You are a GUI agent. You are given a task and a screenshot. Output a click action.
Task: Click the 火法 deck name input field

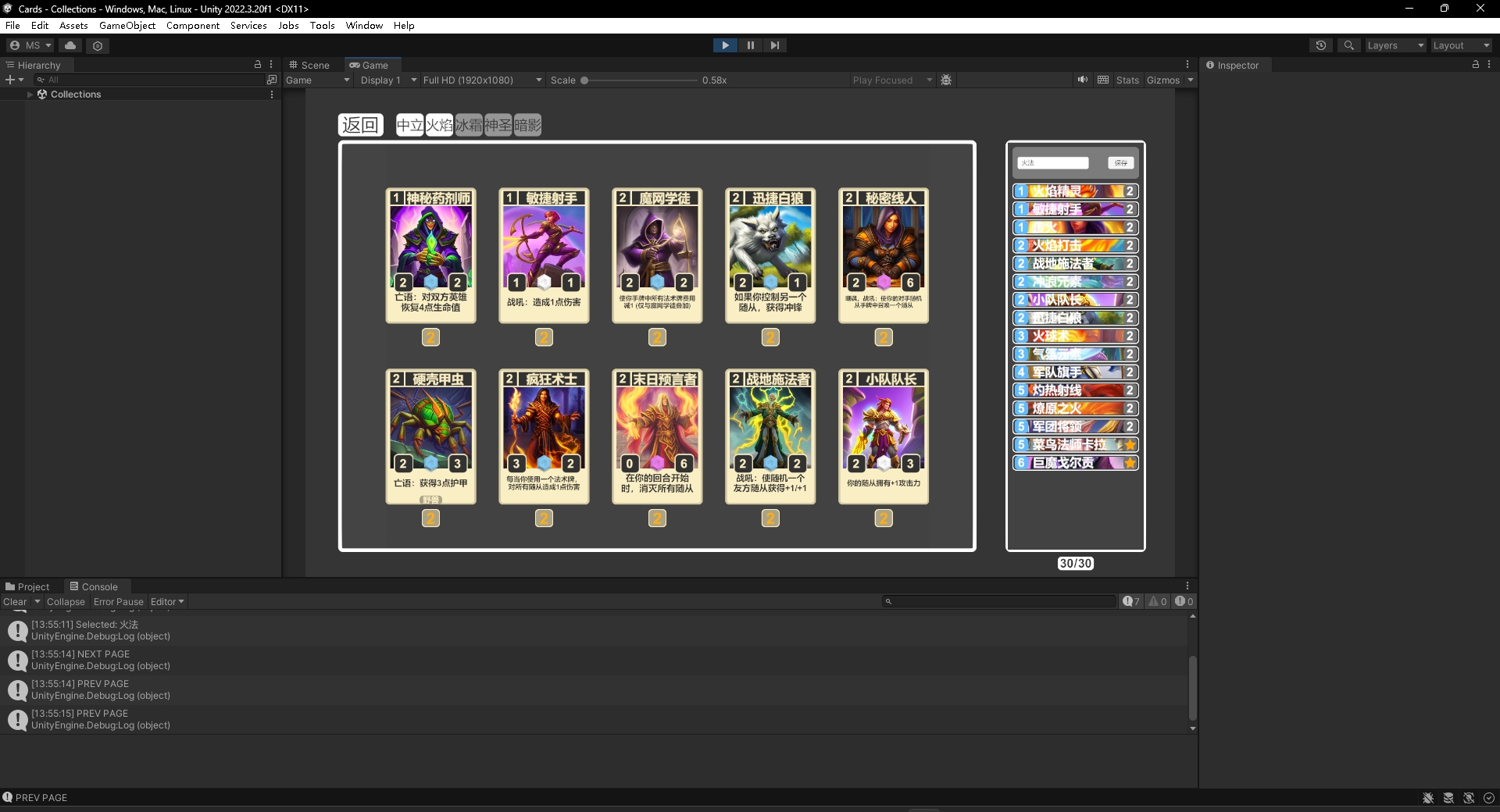(x=1053, y=162)
